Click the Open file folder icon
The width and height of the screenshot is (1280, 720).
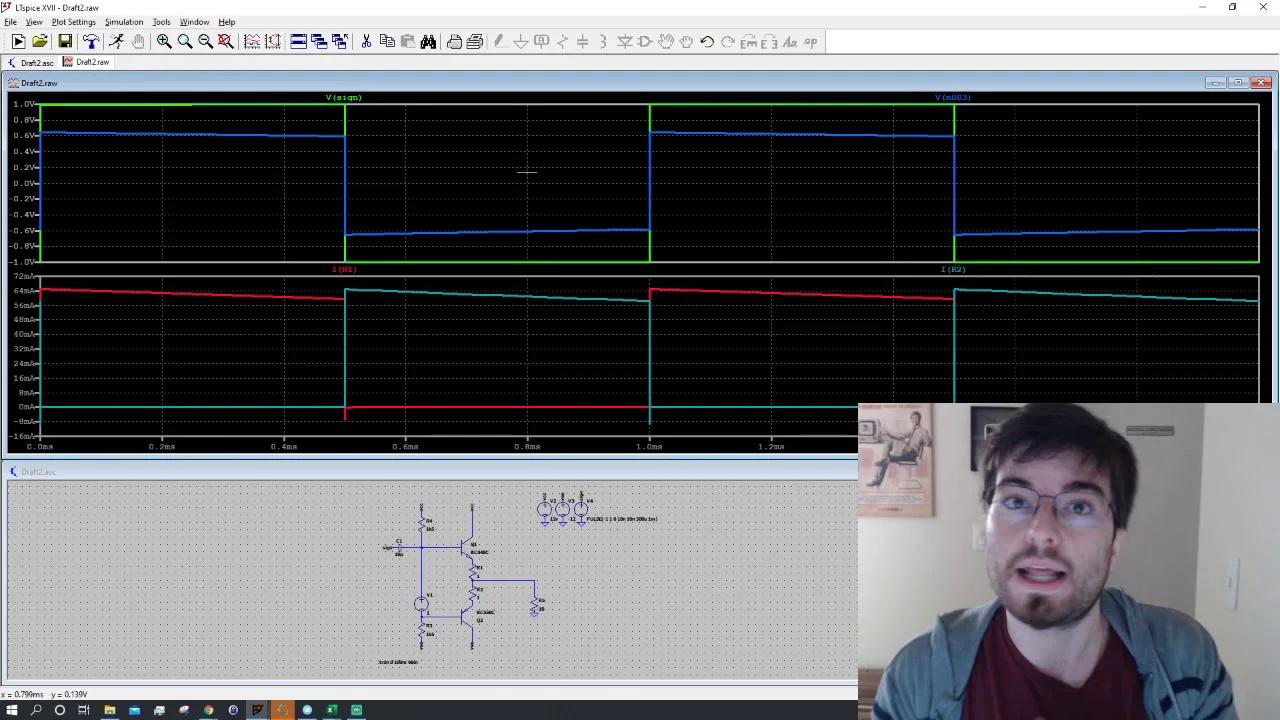tap(40, 41)
